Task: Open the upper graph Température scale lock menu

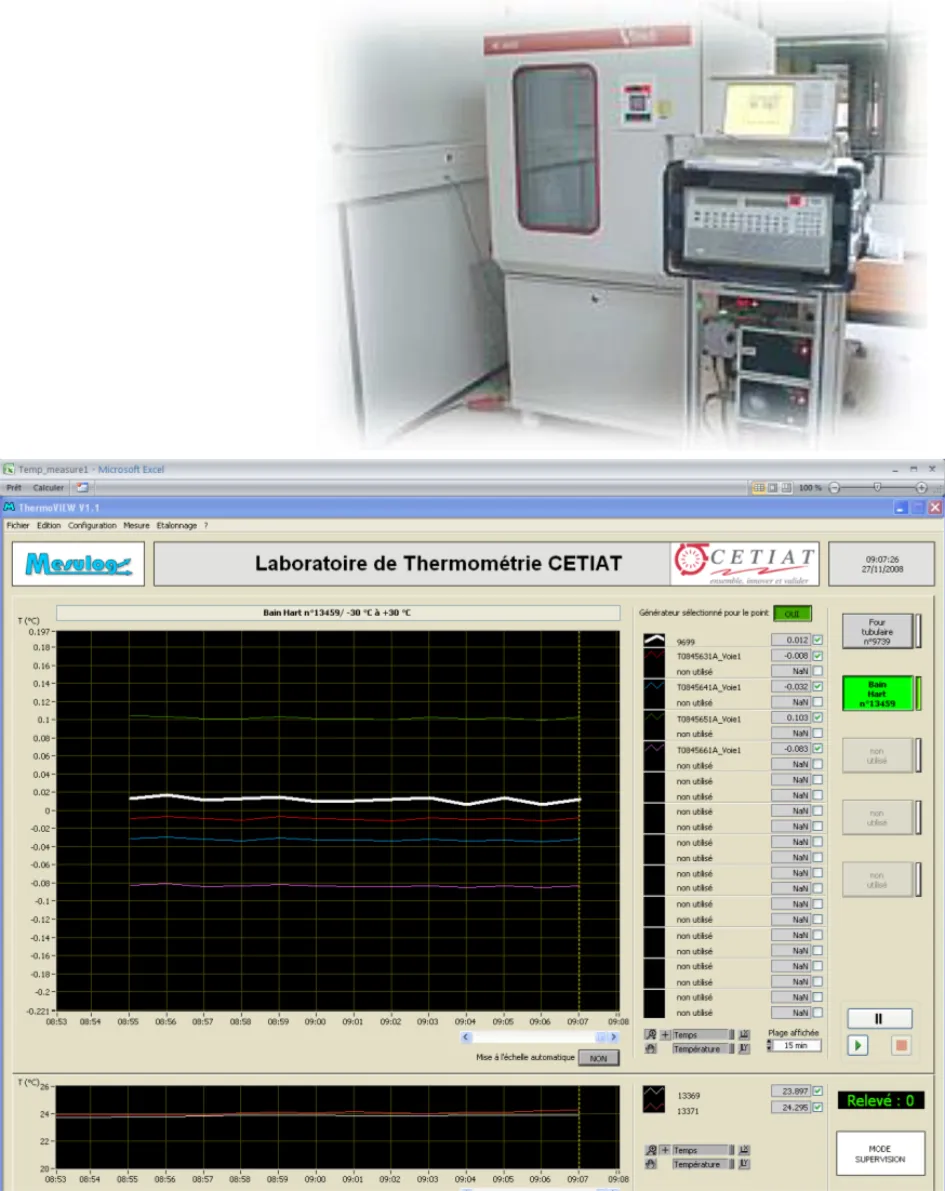Action: pos(732,1049)
